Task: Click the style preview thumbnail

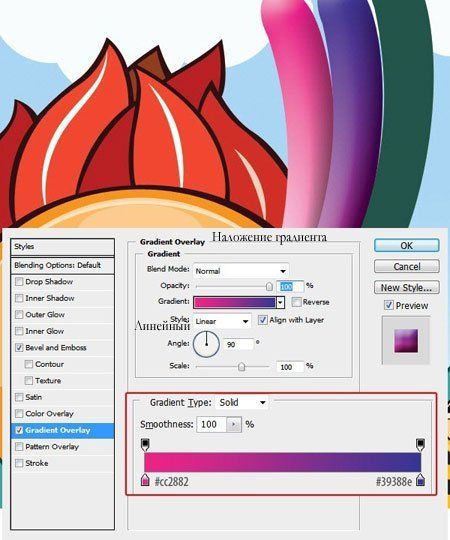Action: 406,341
